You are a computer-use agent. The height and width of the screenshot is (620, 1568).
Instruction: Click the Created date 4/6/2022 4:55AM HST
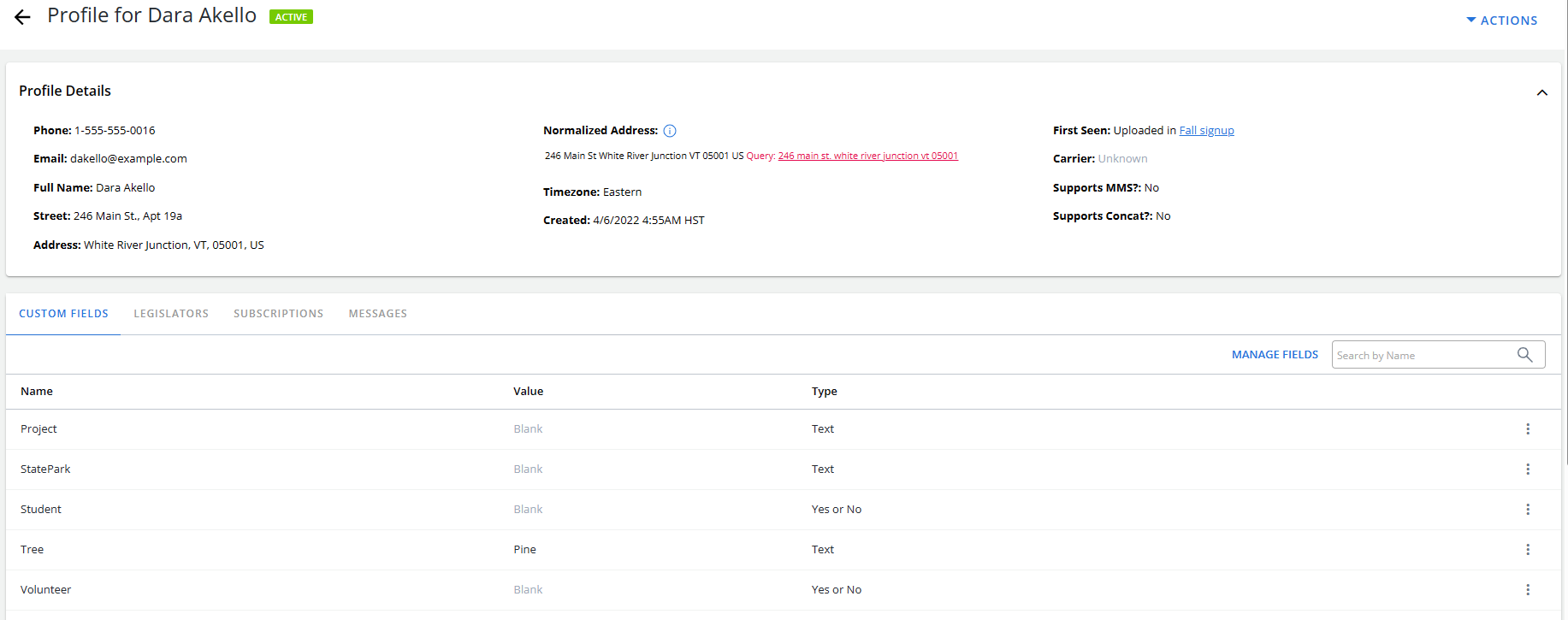tap(648, 221)
